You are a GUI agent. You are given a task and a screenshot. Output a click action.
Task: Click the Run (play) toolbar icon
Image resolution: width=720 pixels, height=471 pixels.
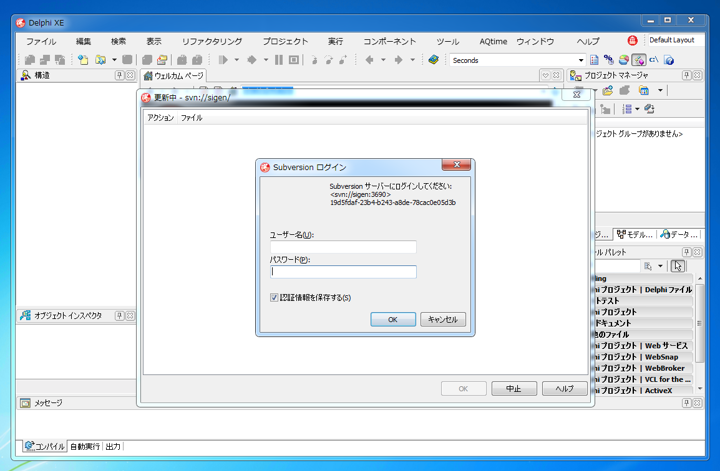(x=223, y=60)
